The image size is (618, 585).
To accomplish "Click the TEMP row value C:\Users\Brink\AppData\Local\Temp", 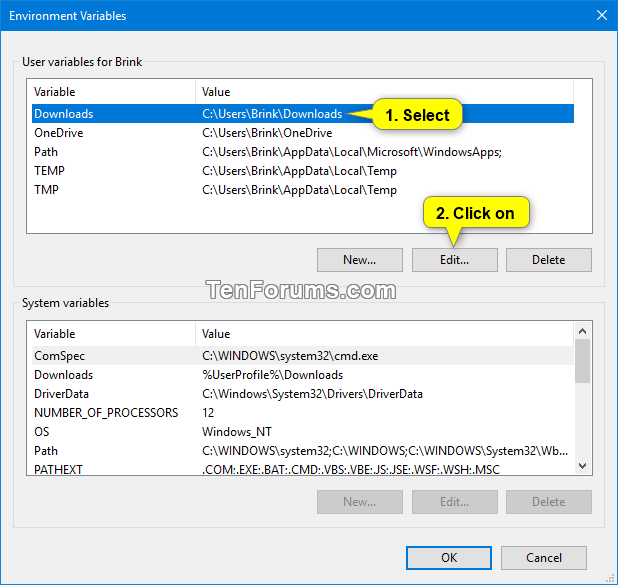I will click(299, 171).
